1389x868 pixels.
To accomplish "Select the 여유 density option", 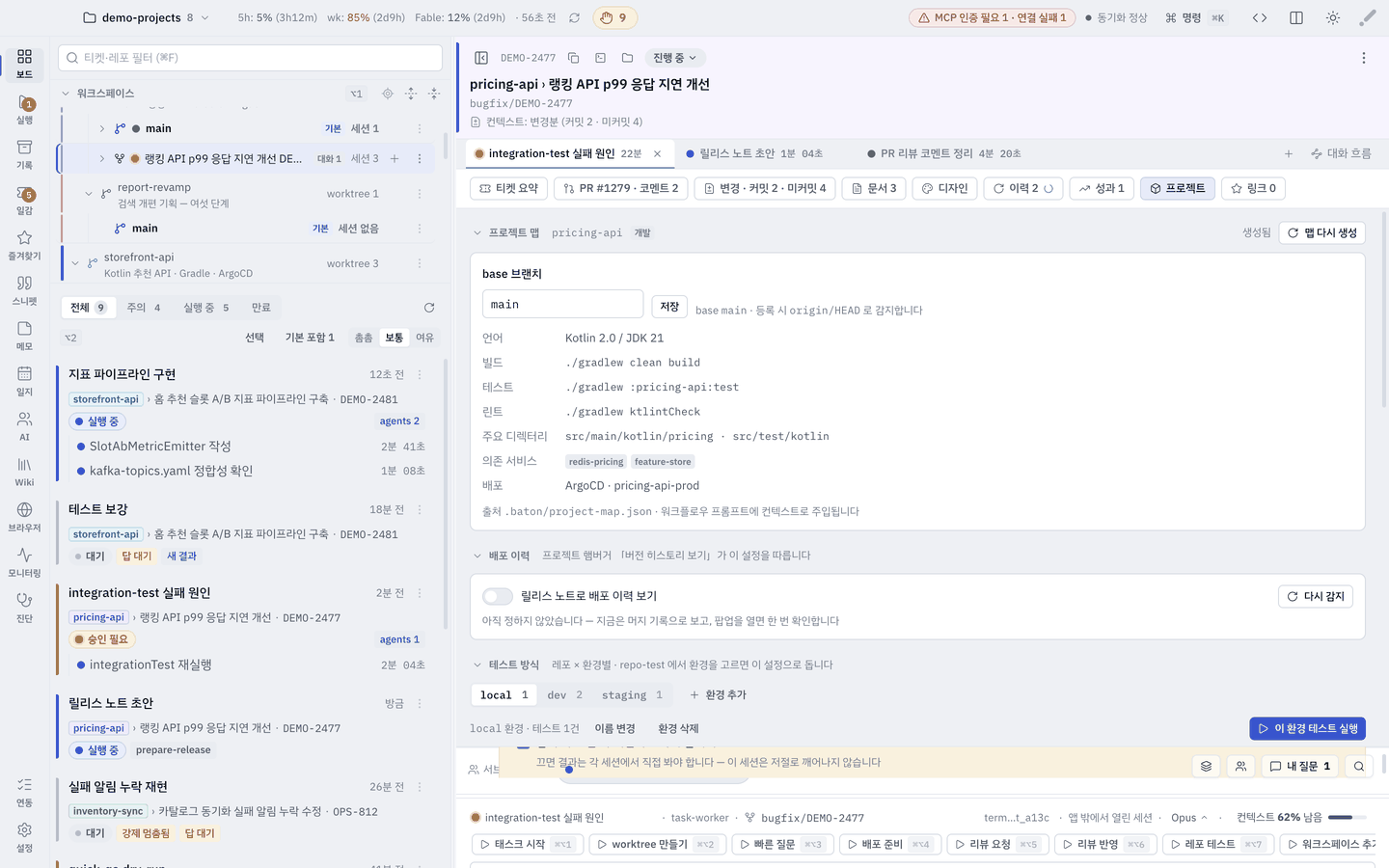I will coord(424,338).
